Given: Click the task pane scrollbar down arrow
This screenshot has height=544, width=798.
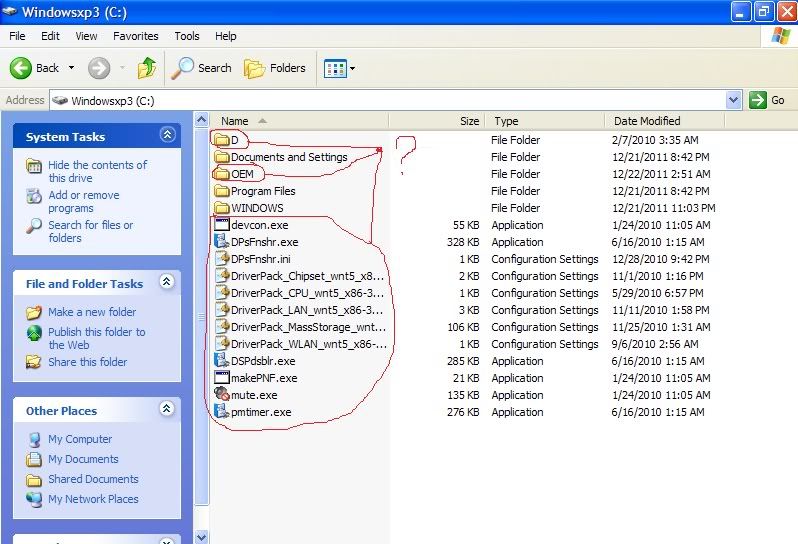Looking at the screenshot, I should (x=202, y=537).
